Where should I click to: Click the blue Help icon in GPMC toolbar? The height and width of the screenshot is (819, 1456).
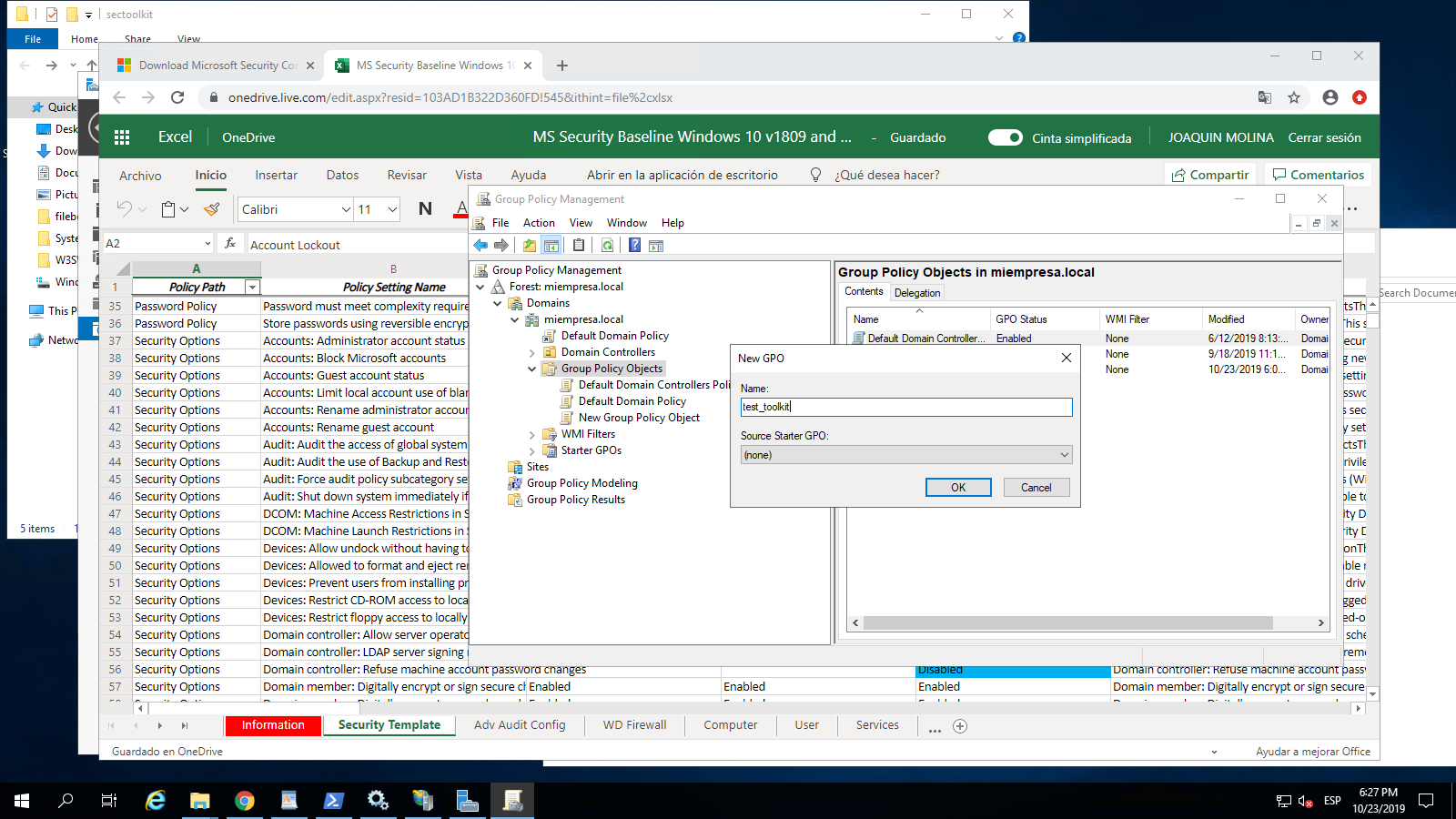pos(634,245)
